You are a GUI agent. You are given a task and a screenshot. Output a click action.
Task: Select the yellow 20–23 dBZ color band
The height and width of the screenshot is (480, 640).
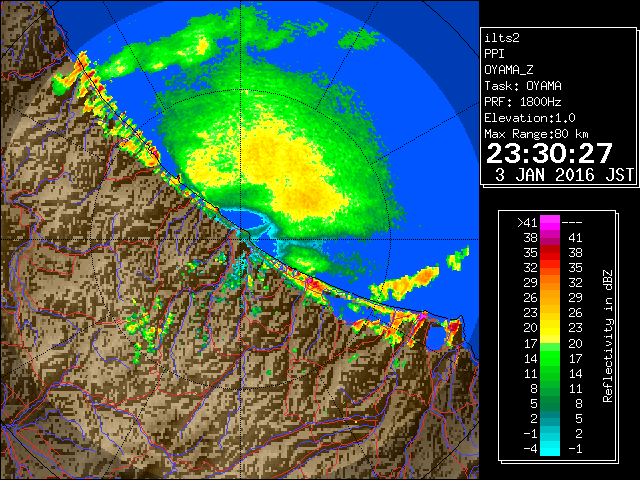[x=550, y=328]
